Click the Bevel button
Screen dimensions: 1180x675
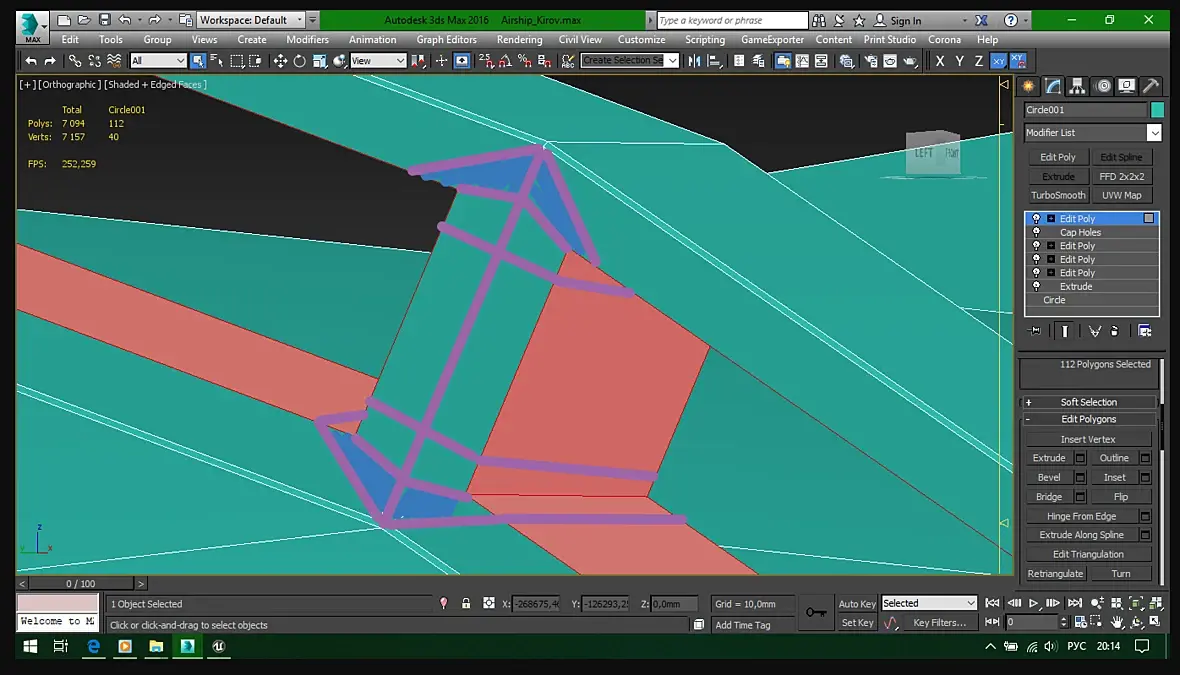(x=1049, y=478)
